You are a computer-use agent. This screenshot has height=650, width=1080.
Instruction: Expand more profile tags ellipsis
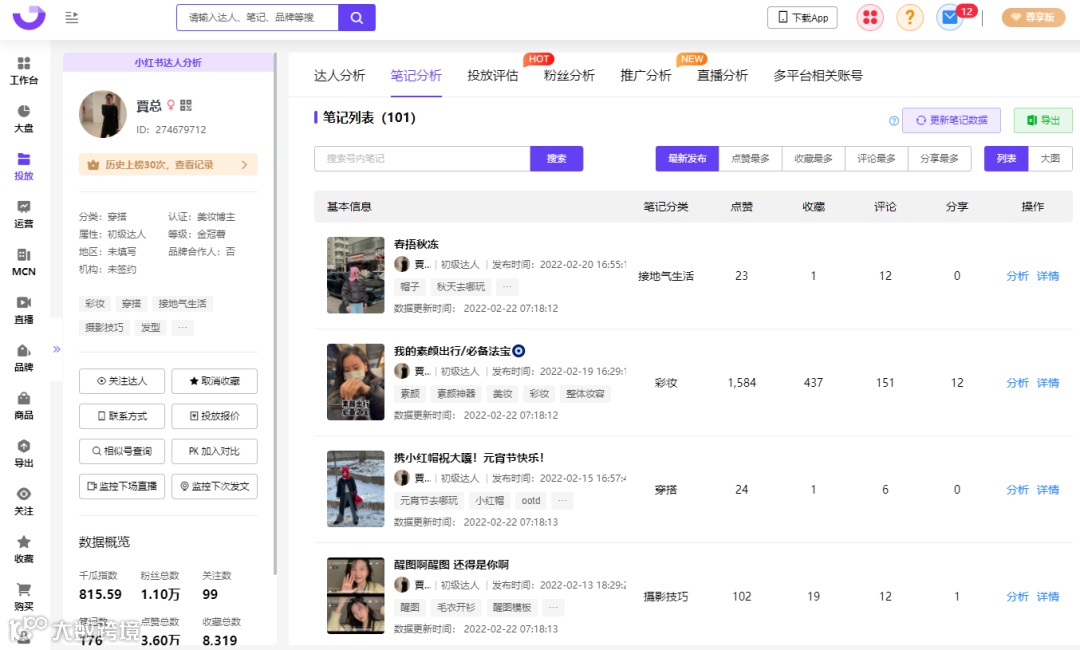coord(183,328)
